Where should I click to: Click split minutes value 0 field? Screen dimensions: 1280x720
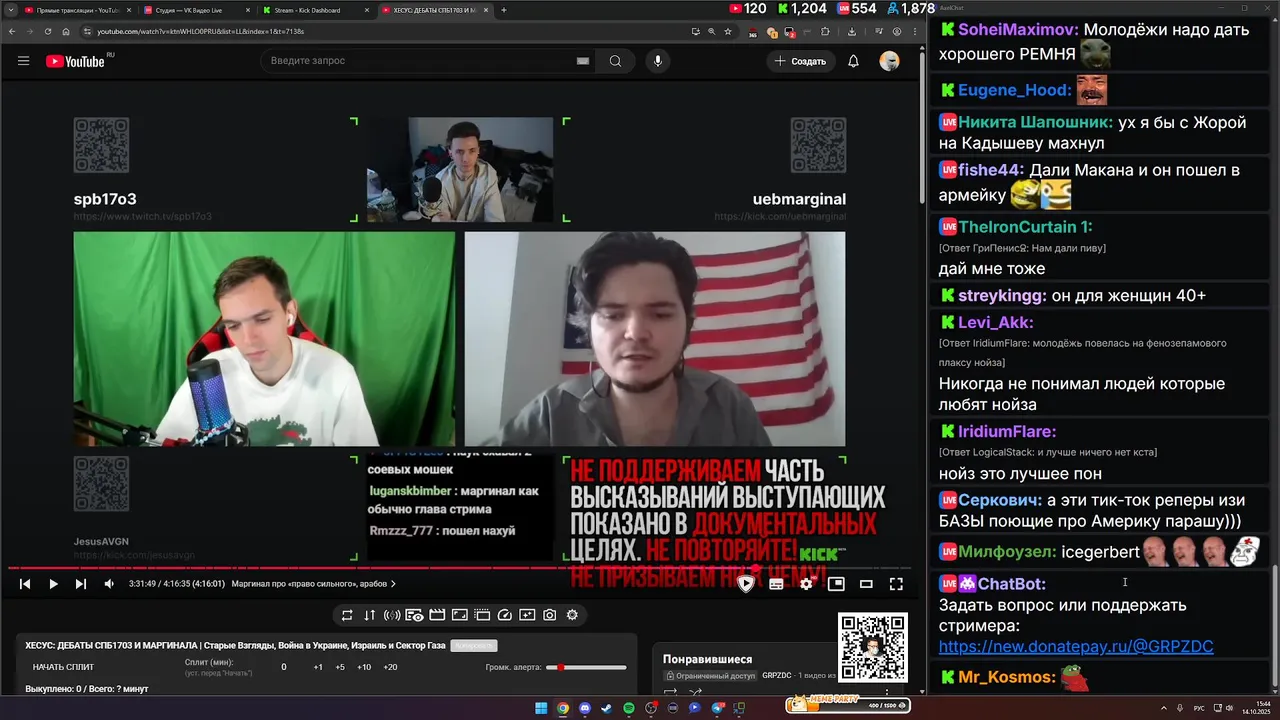pyautogui.click(x=283, y=667)
